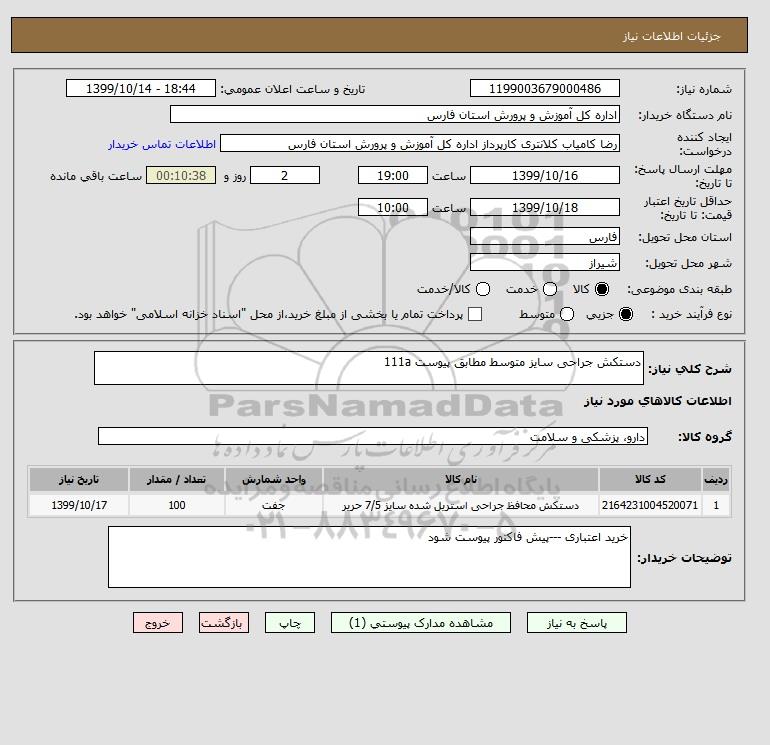Click the deadline time field 19:00
770x745 pixels.
393,175
